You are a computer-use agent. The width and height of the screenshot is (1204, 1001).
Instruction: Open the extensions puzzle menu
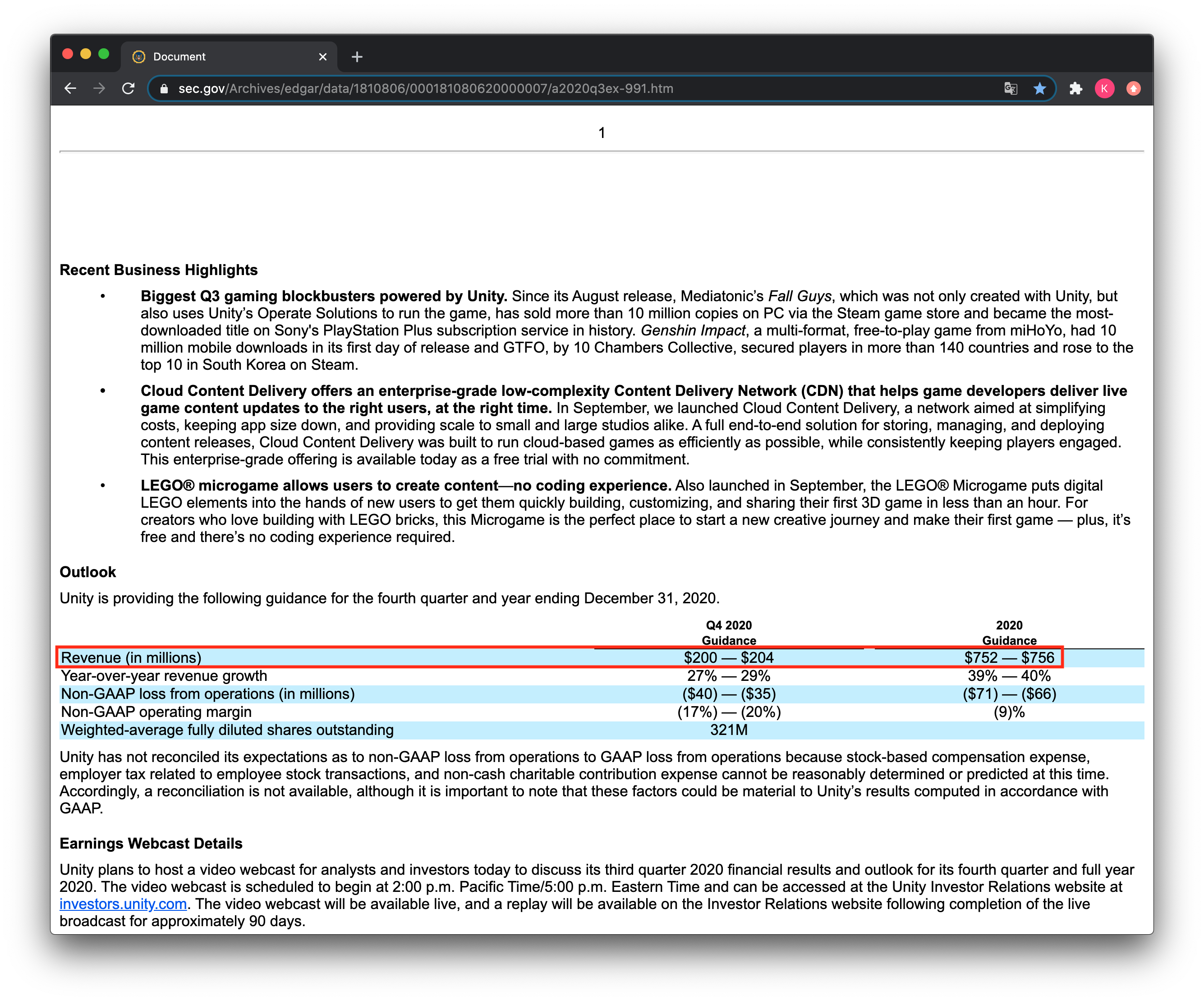tap(1075, 88)
